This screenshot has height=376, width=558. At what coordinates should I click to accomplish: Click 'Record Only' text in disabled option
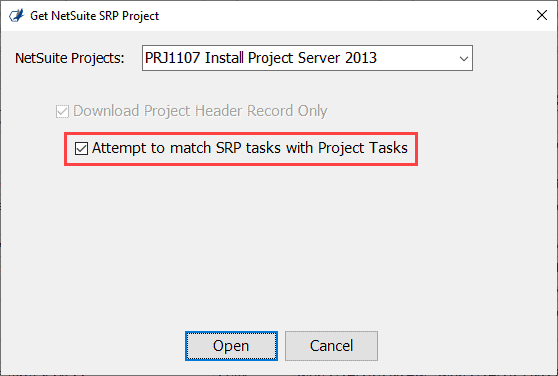tap(287, 111)
